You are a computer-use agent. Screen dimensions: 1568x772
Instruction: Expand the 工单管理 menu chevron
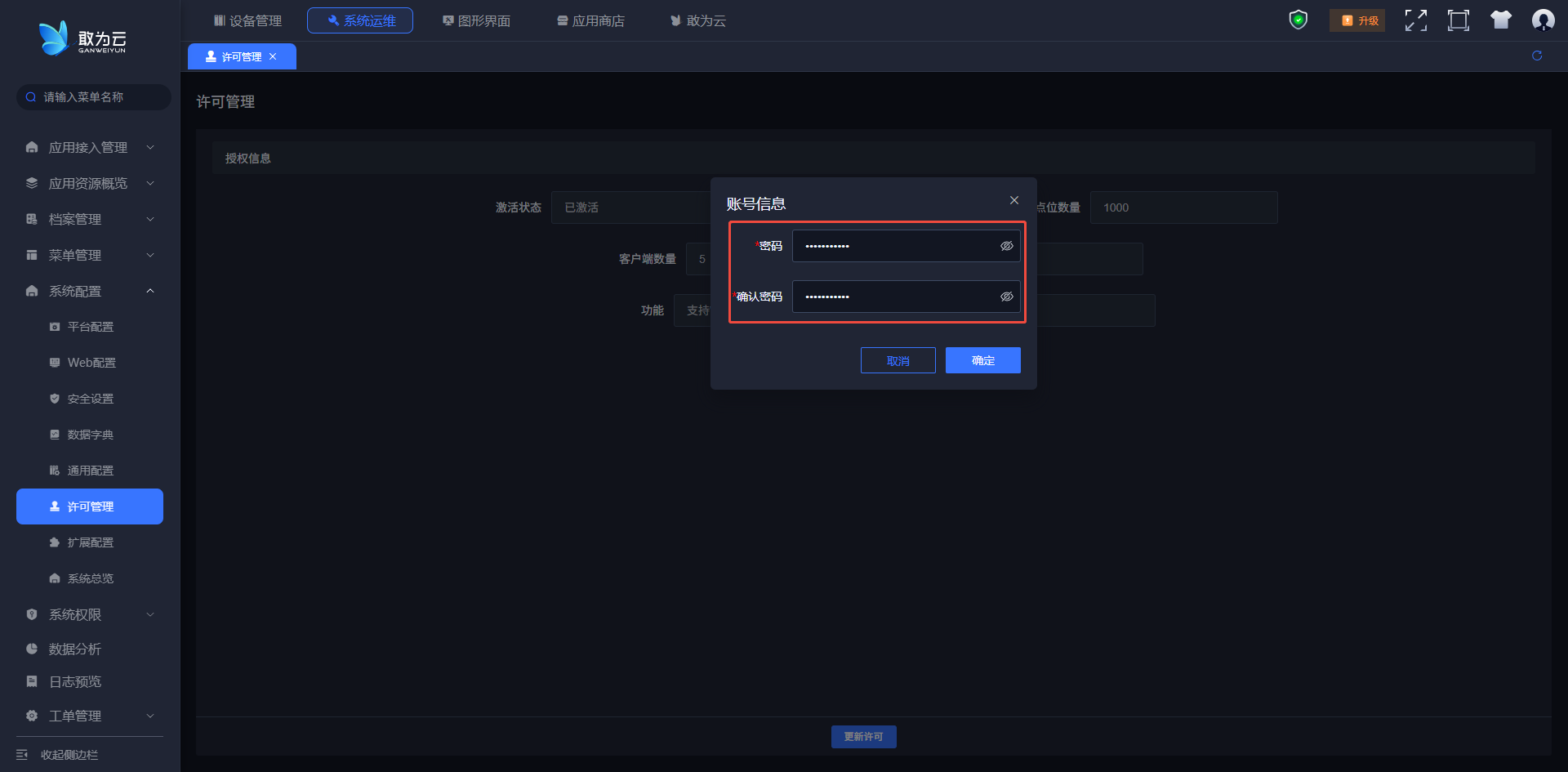coord(150,716)
